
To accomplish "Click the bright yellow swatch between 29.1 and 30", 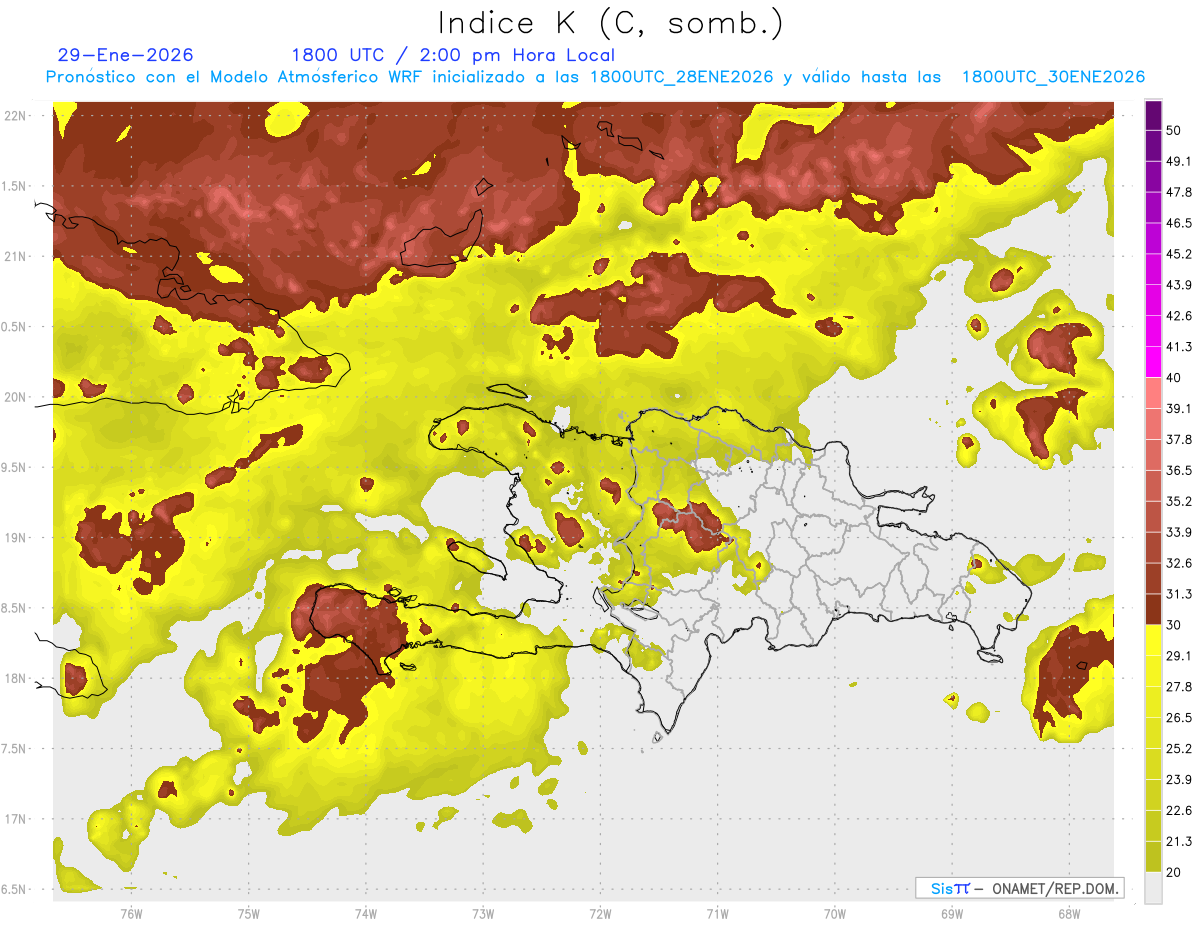I will 1153,640.
